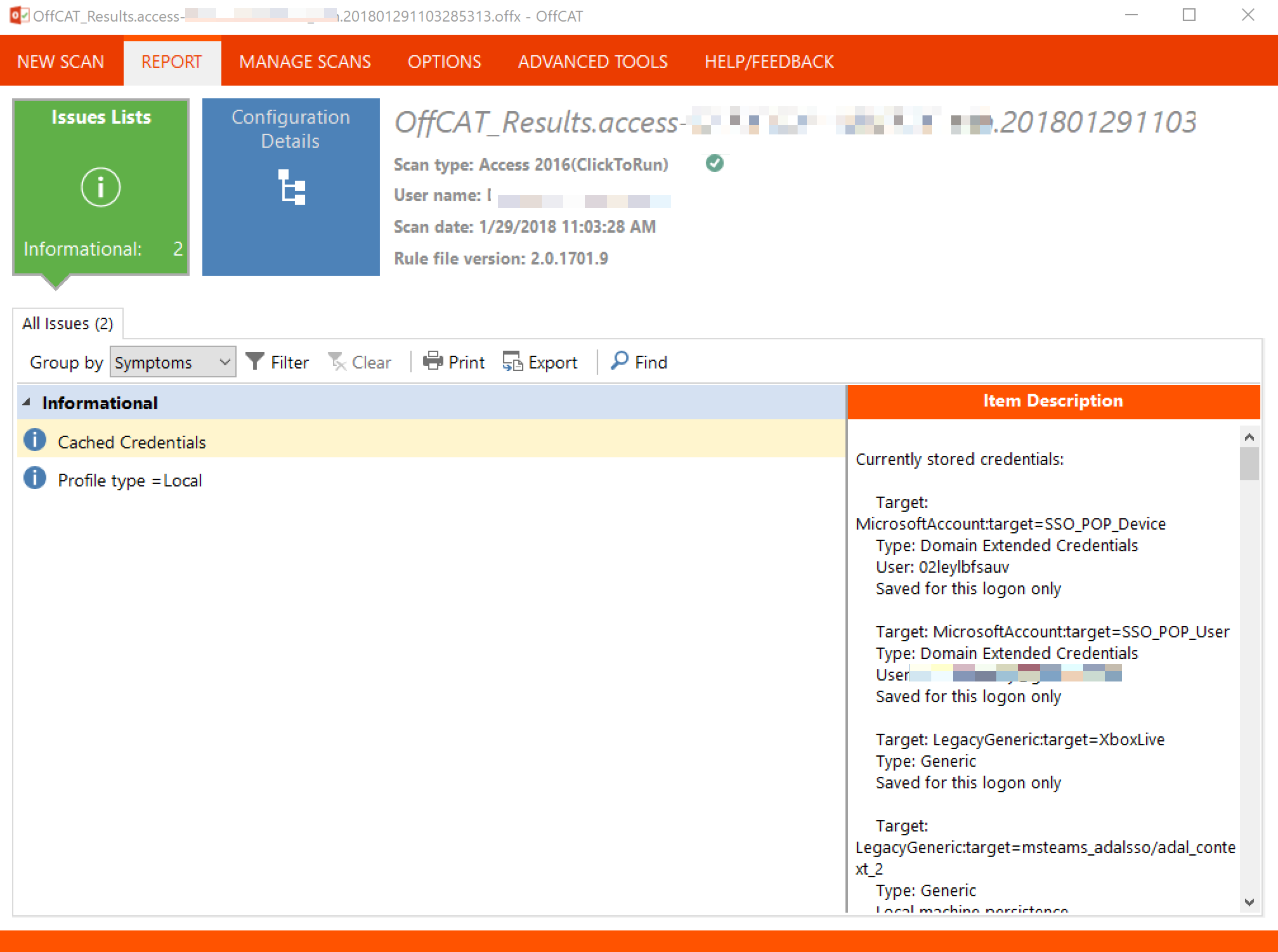1278x952 pixels.
Task: Open the OPTIONS tab
Action: point(444,62)
